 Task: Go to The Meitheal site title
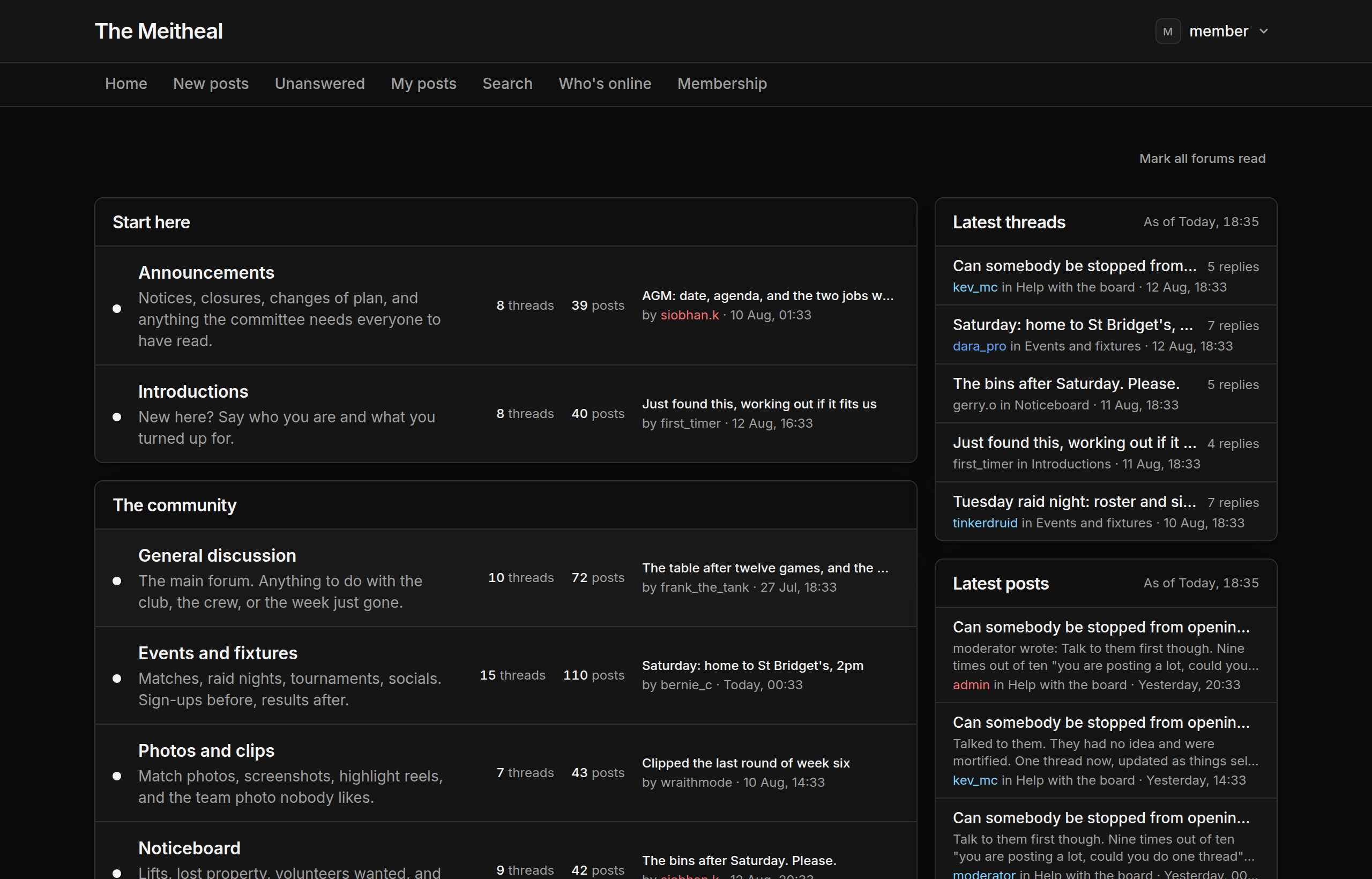click(159, 32)
